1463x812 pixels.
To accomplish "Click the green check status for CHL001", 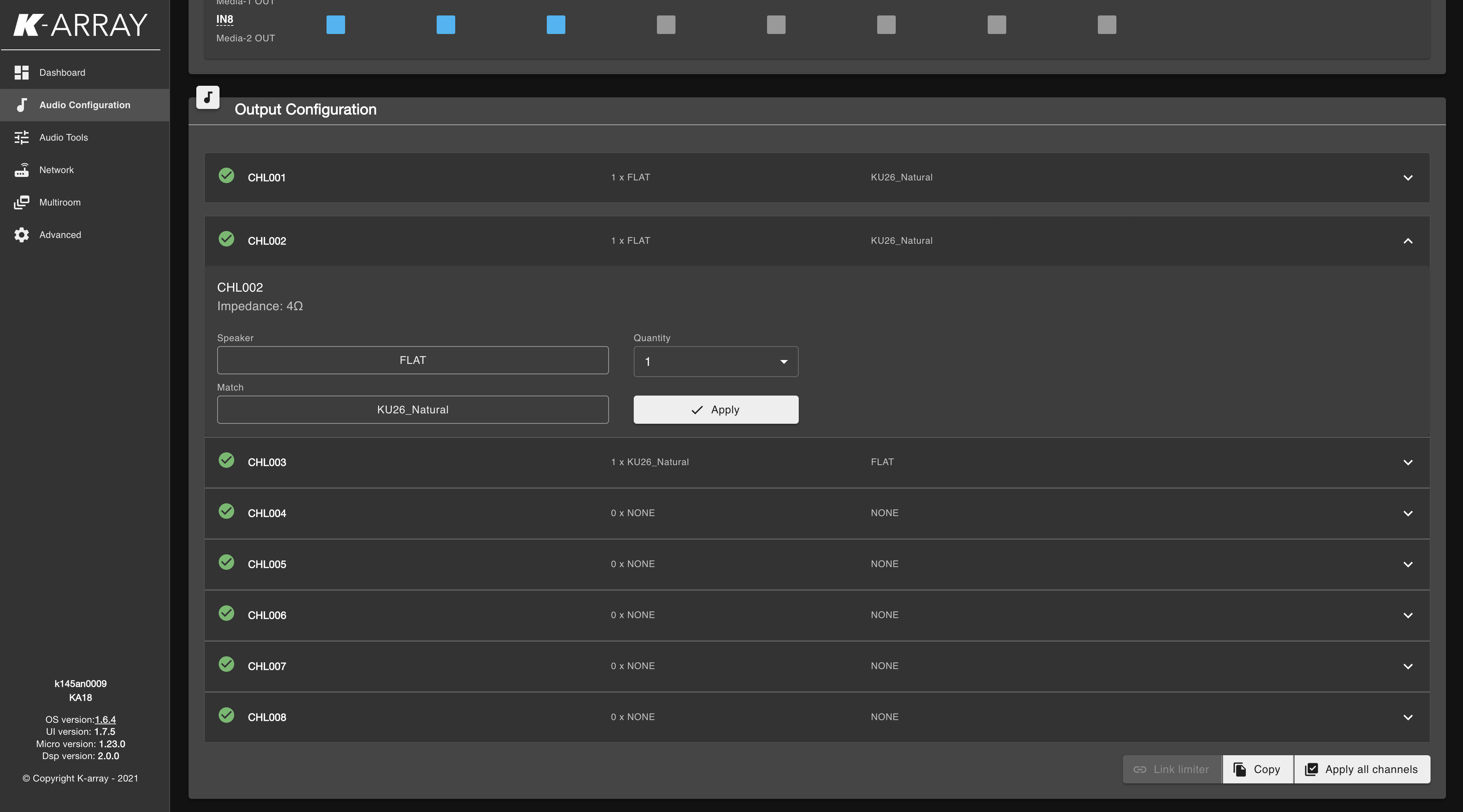I will pos(226,175).
